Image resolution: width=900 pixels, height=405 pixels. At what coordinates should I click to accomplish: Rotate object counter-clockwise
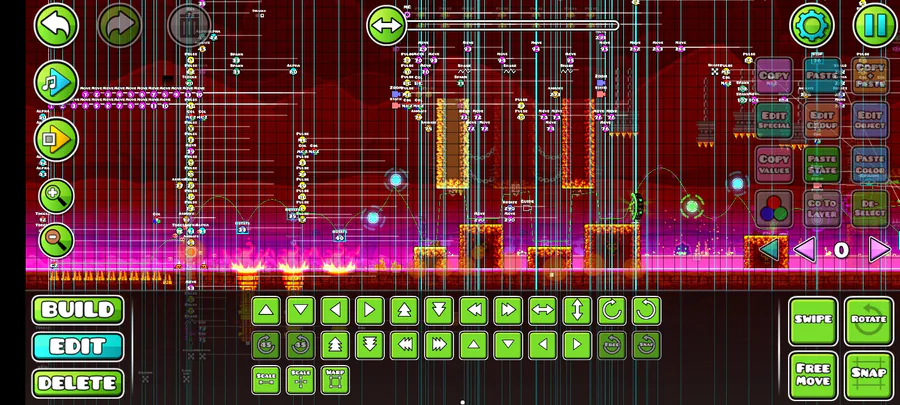click(x=646, y=311)
